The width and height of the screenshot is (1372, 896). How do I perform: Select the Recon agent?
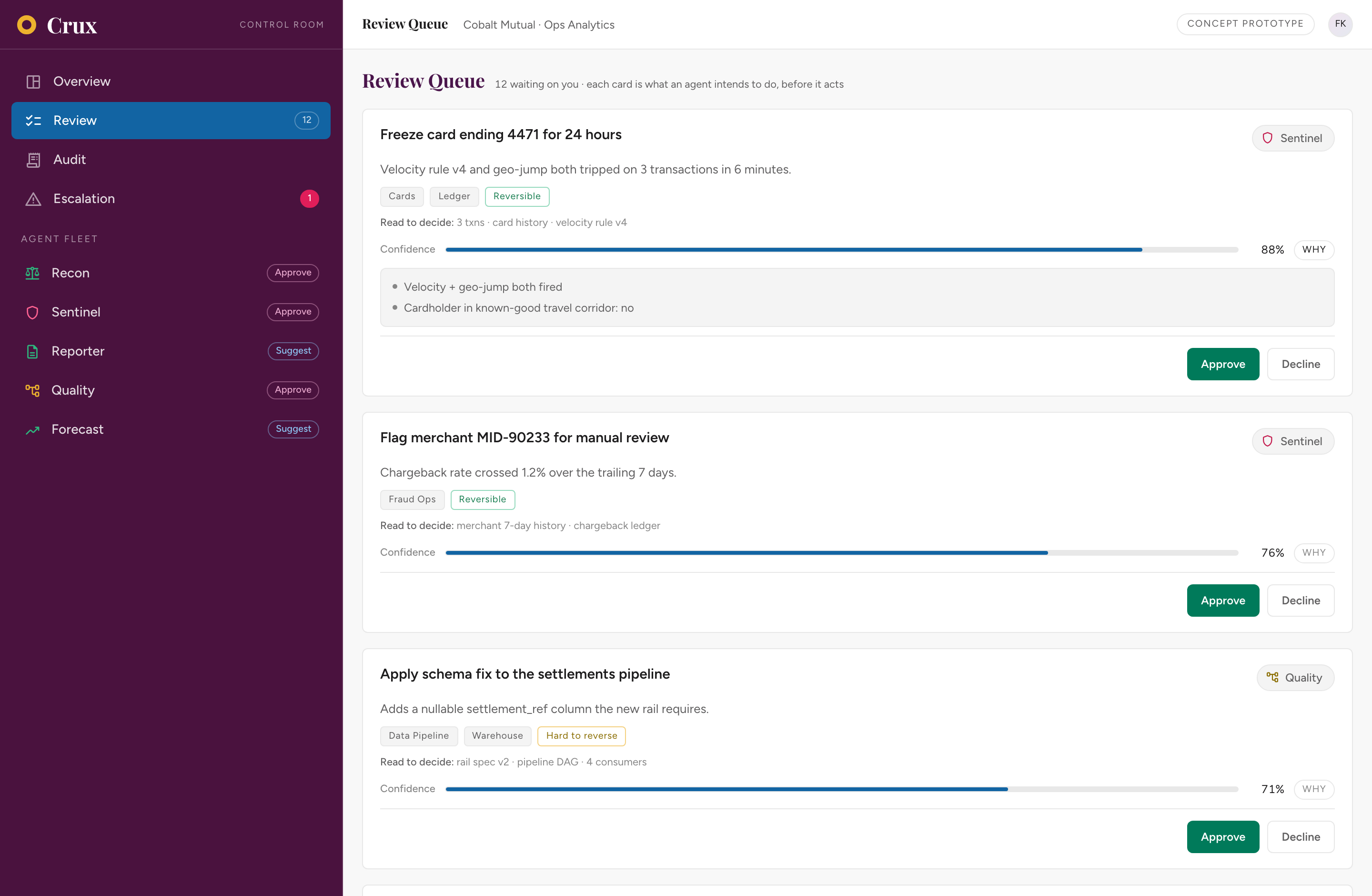click(171, 273)
